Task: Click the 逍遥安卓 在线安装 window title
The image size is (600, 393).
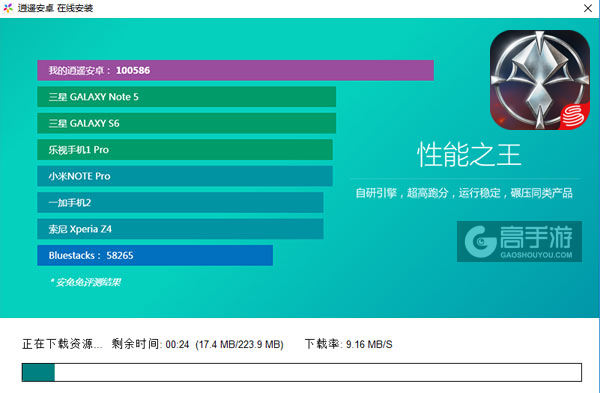Action: 55,8
